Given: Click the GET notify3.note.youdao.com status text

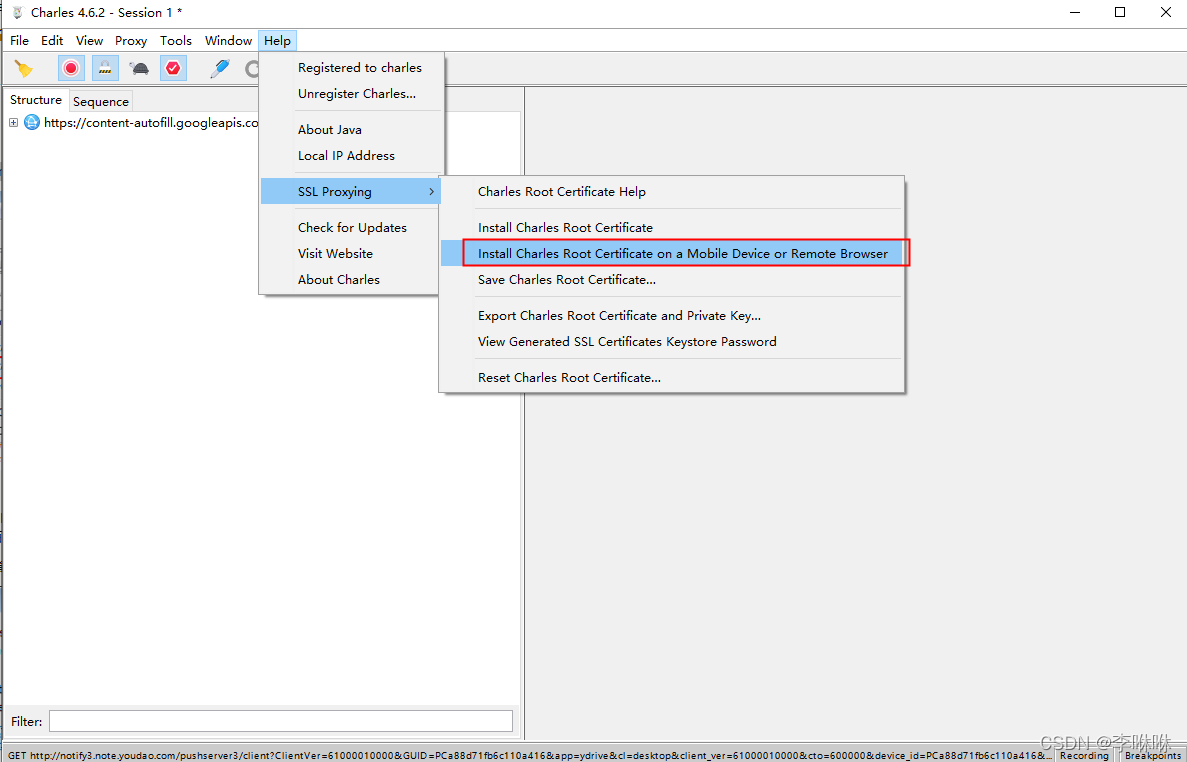Looking at the screenshot, I should [x=528, y=755].
